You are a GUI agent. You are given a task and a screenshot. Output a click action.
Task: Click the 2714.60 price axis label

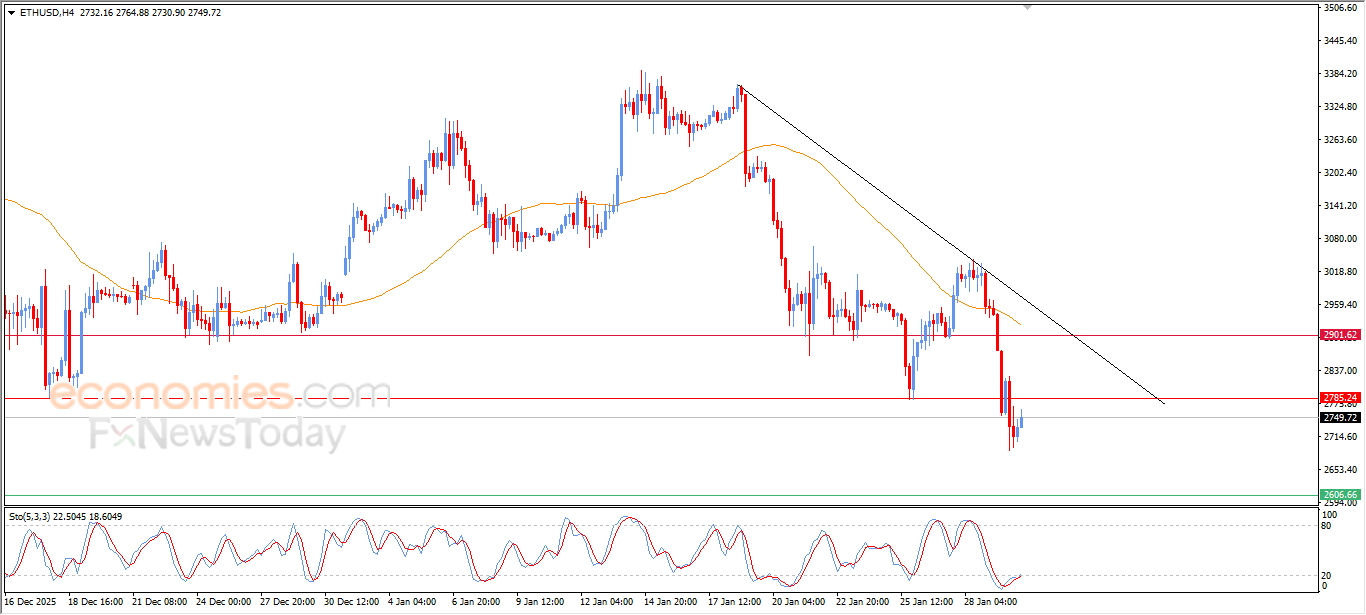coord(1339,437)
